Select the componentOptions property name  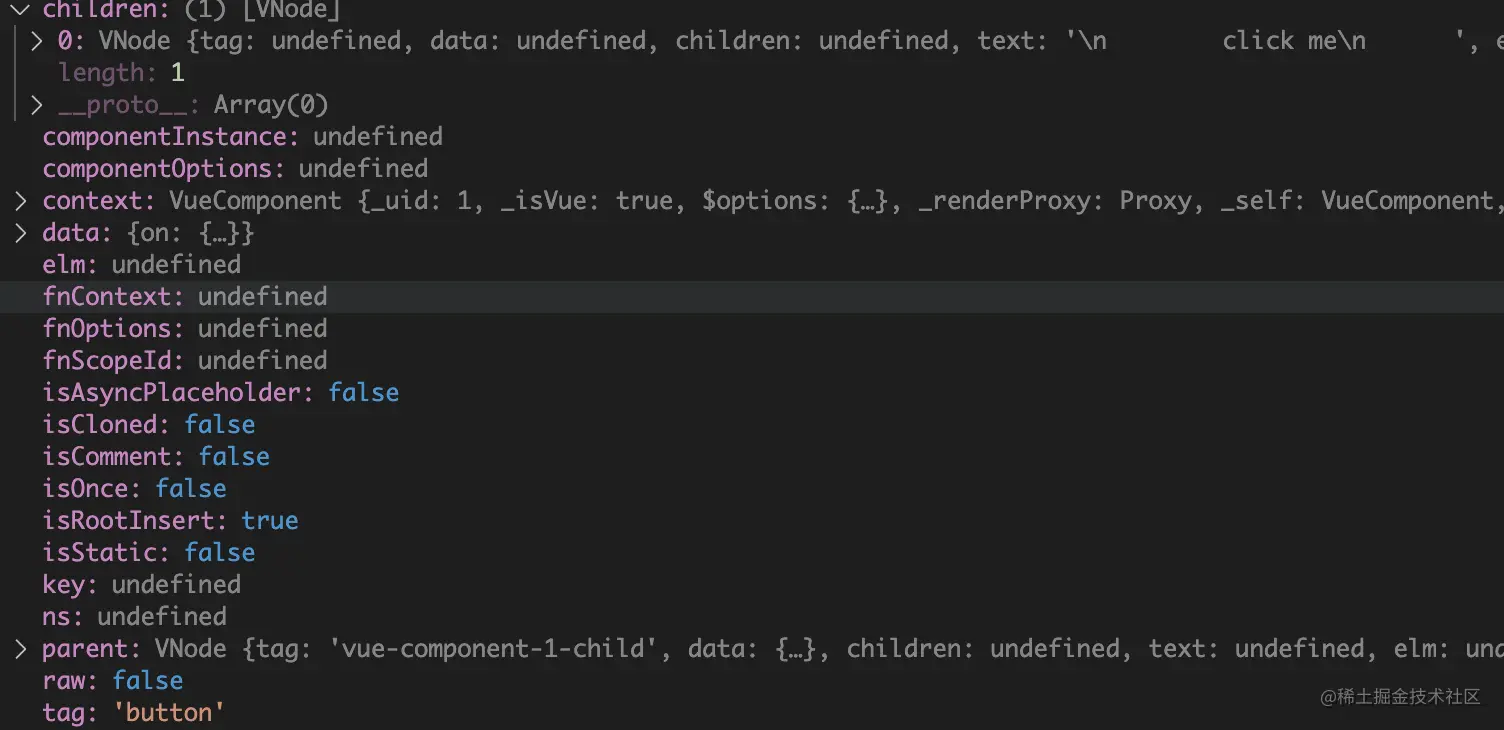click(x=157, y=169)
